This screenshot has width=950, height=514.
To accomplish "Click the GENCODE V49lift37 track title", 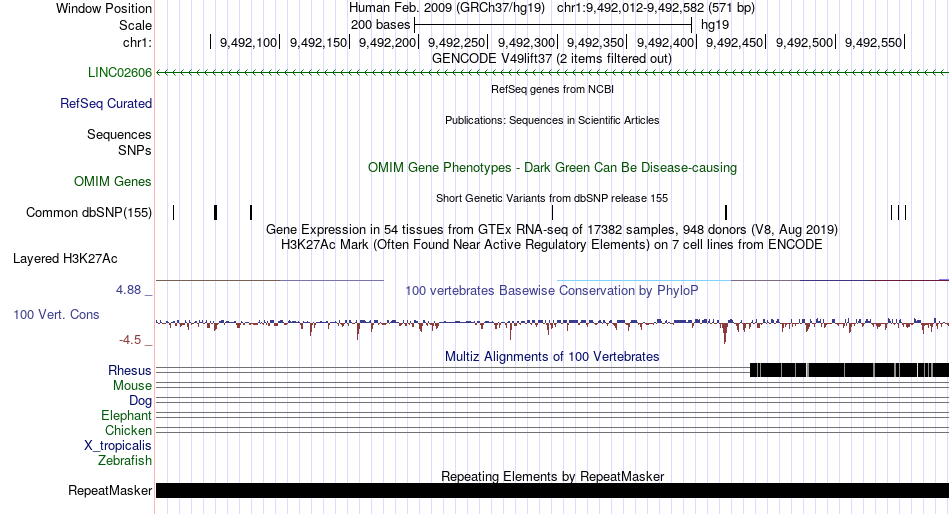I will click(x=552, y=59).
